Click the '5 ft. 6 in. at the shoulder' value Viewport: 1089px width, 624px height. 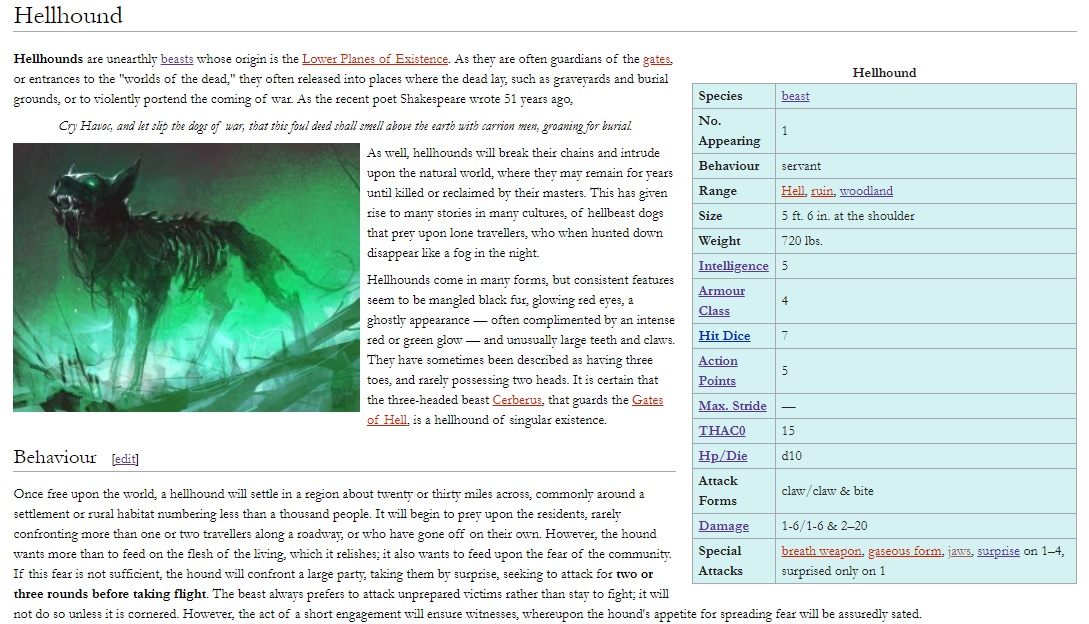click(848, 216)
